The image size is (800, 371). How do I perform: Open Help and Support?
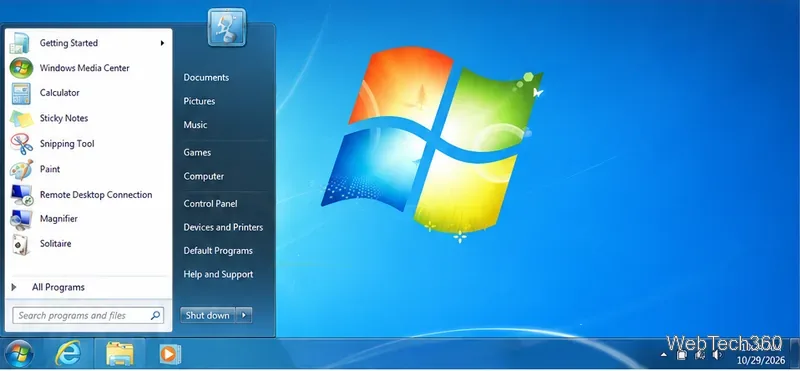coord(218,274)
